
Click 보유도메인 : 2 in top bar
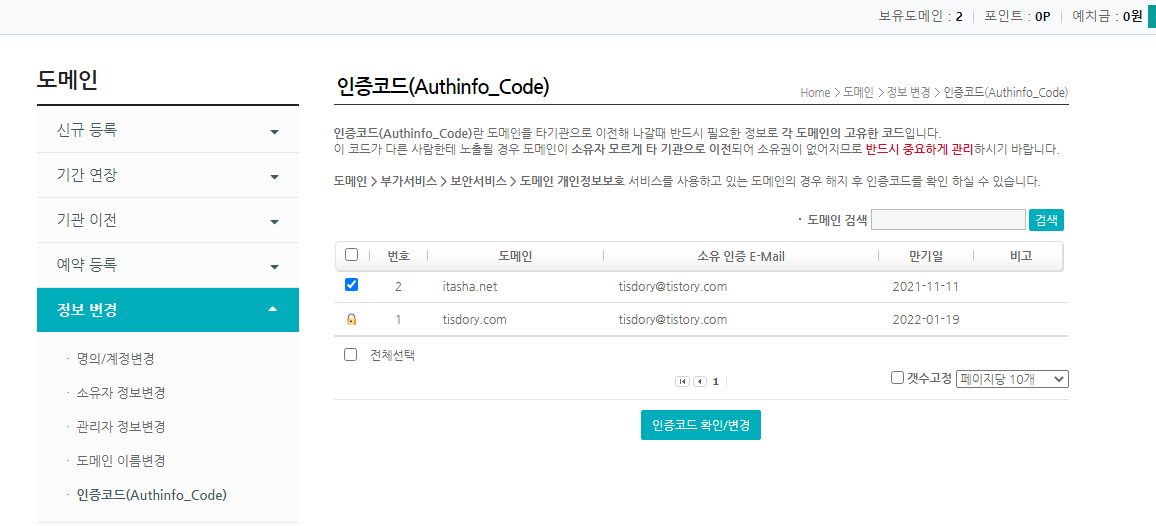[x=921, y=16]
